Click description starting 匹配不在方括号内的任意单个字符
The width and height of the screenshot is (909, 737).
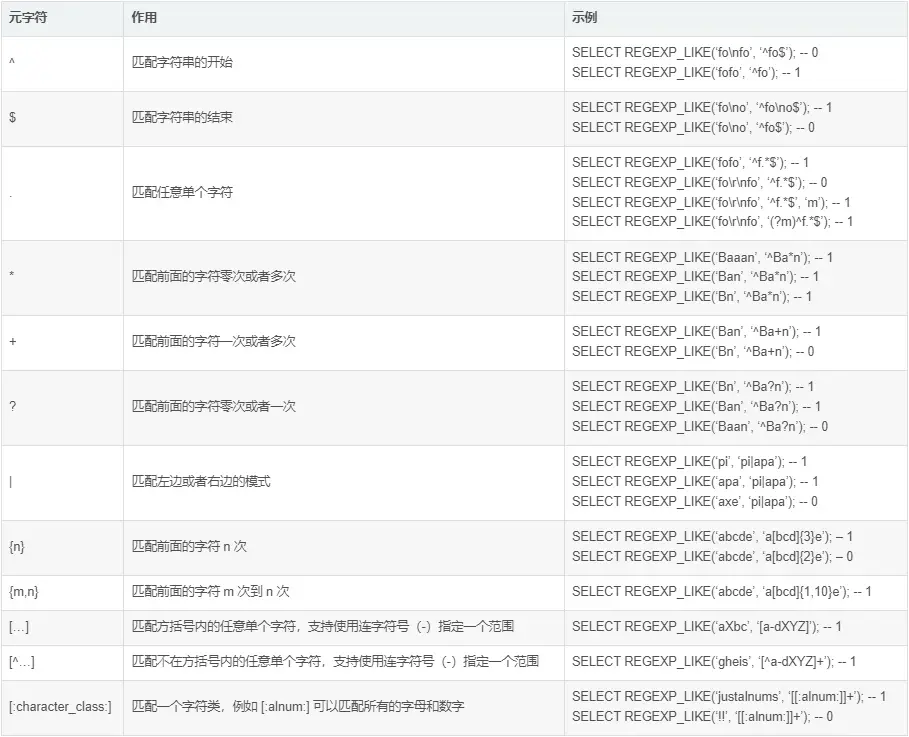(x=335, y=661)
